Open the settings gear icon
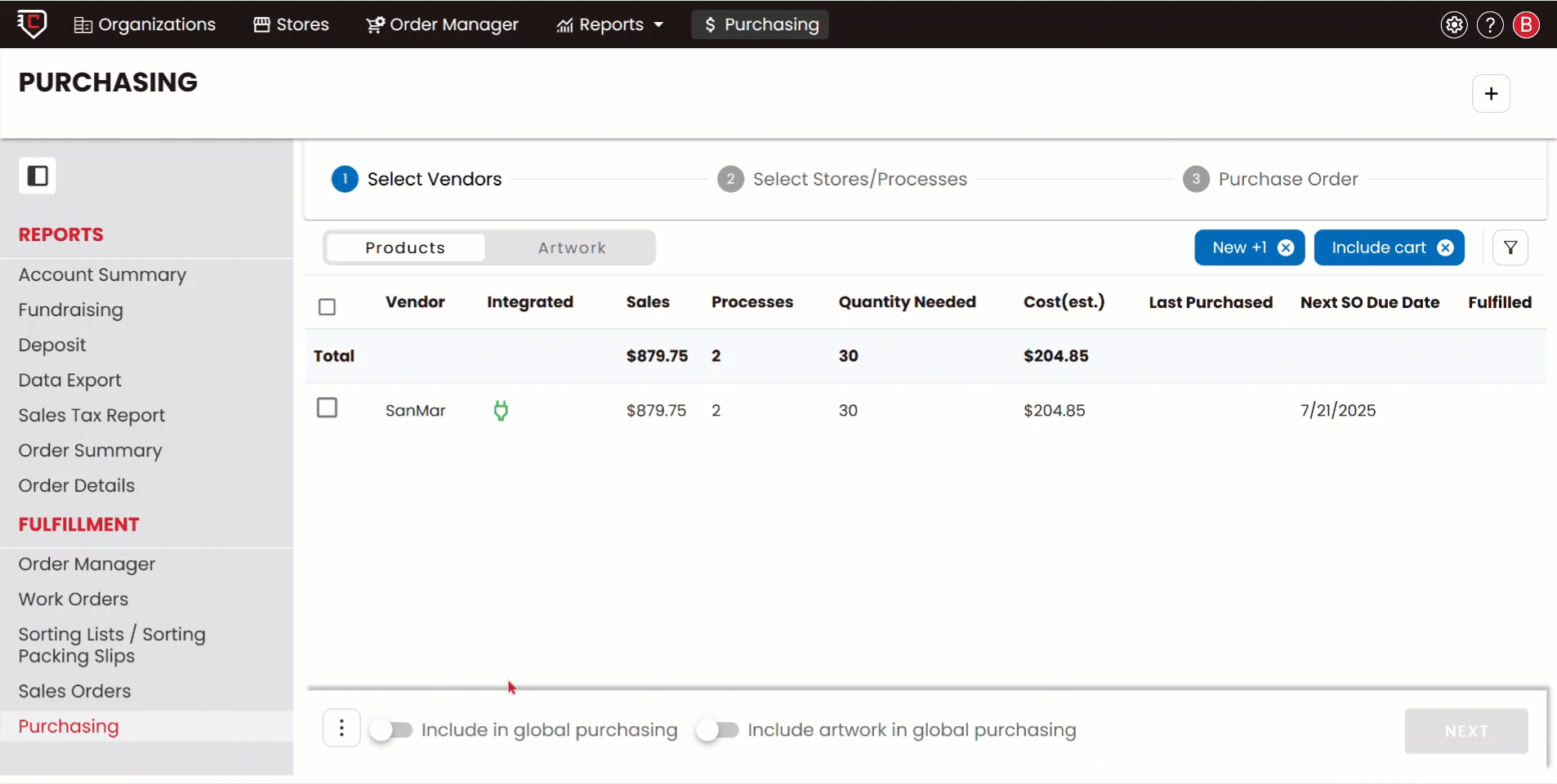The width and height of the screenshot is (1557, 784). pos(1454,24)
